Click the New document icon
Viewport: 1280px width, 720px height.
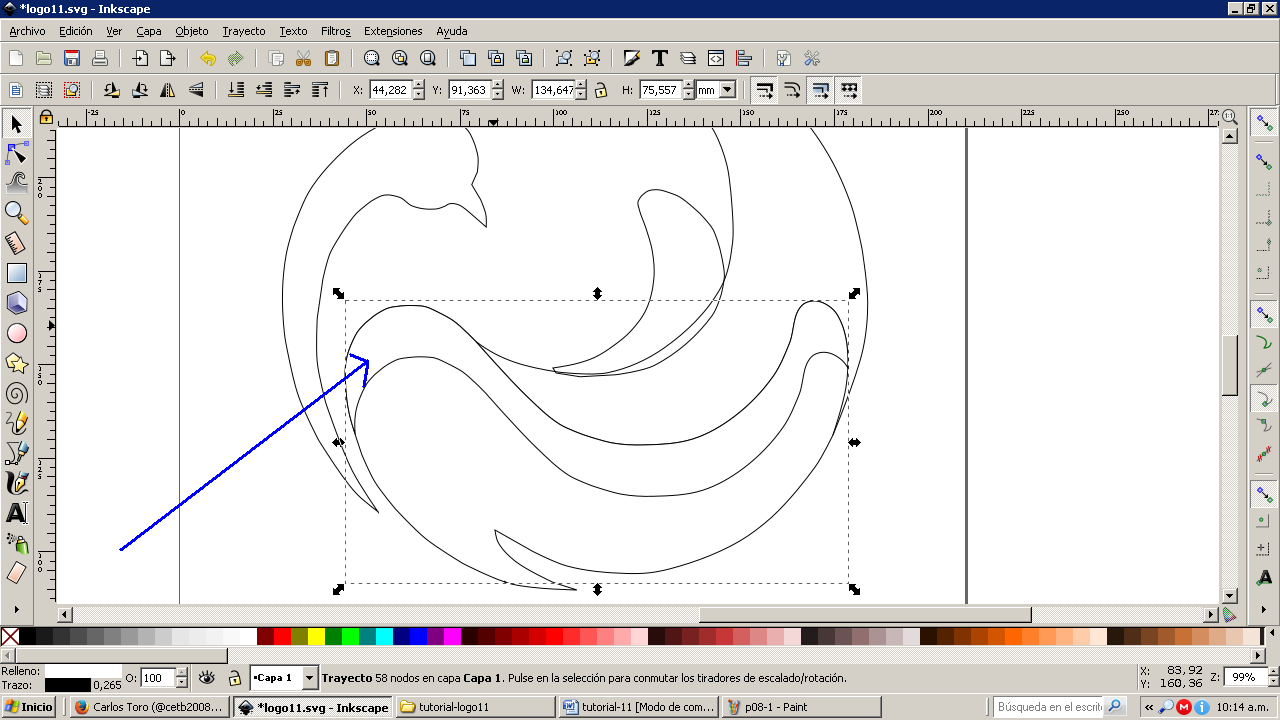pos(16,58)
